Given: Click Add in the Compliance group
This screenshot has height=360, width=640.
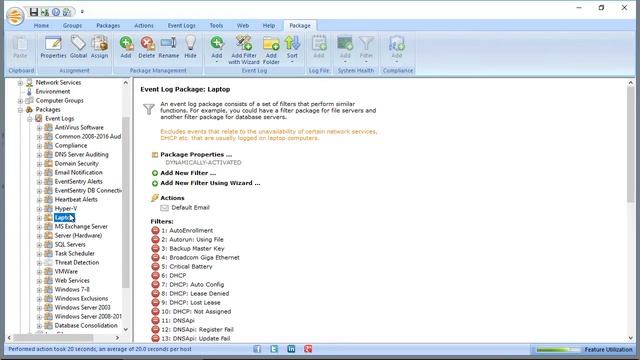Looking at the screenshot, I should 397,49.
